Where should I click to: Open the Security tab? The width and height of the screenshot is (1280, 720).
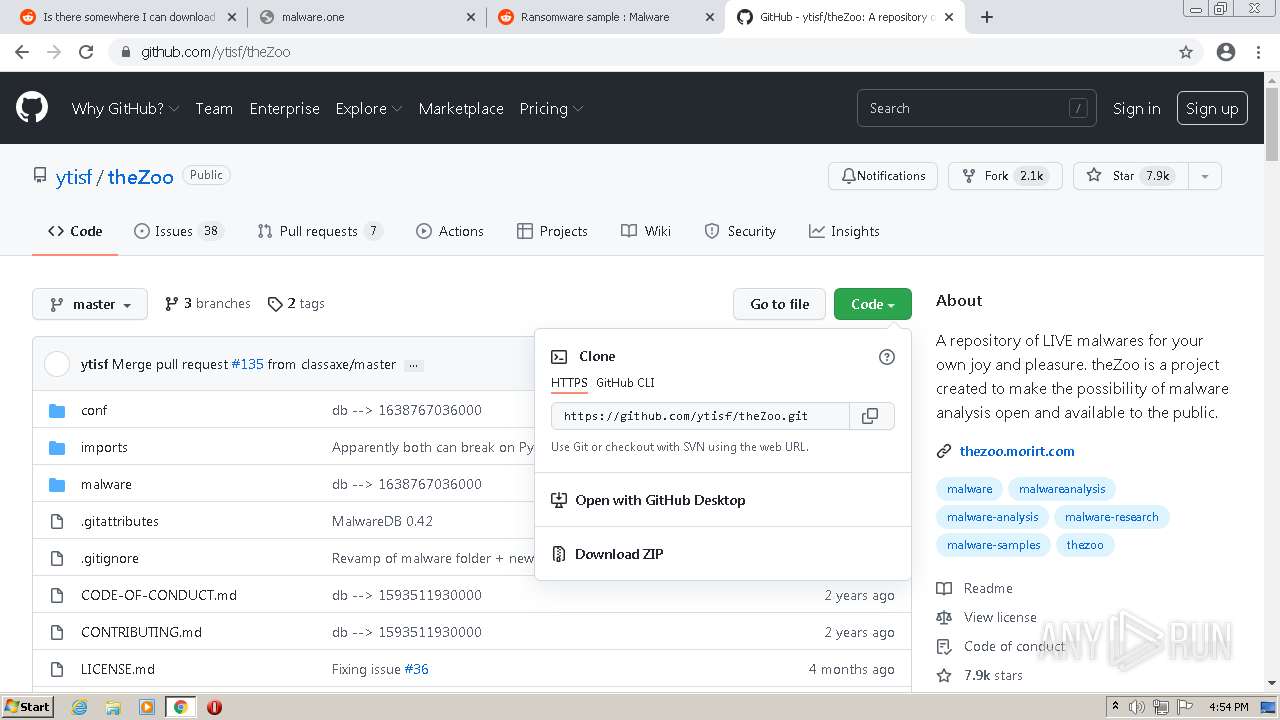click(x=740, y=231)
